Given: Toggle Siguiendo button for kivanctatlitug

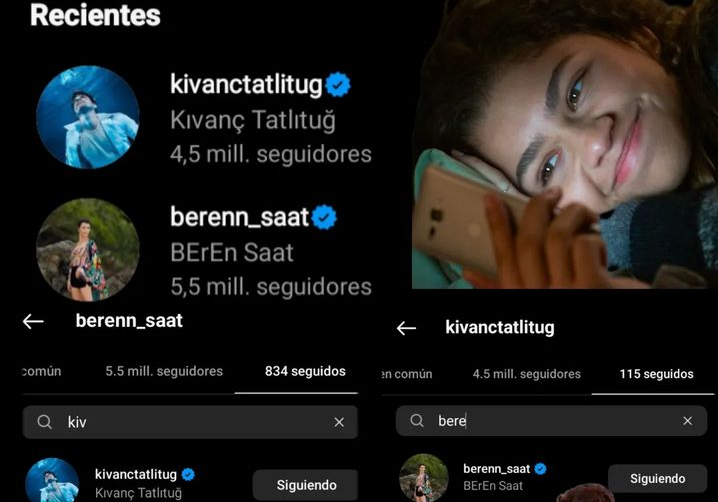Looking at the screenshot, I should [x=305, y=485].
